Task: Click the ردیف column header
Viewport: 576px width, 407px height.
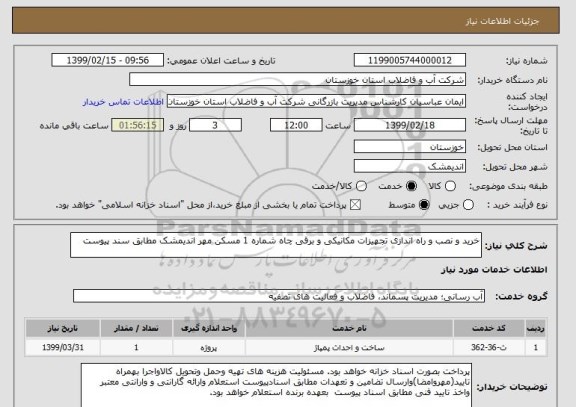Action: coord(536,328)
